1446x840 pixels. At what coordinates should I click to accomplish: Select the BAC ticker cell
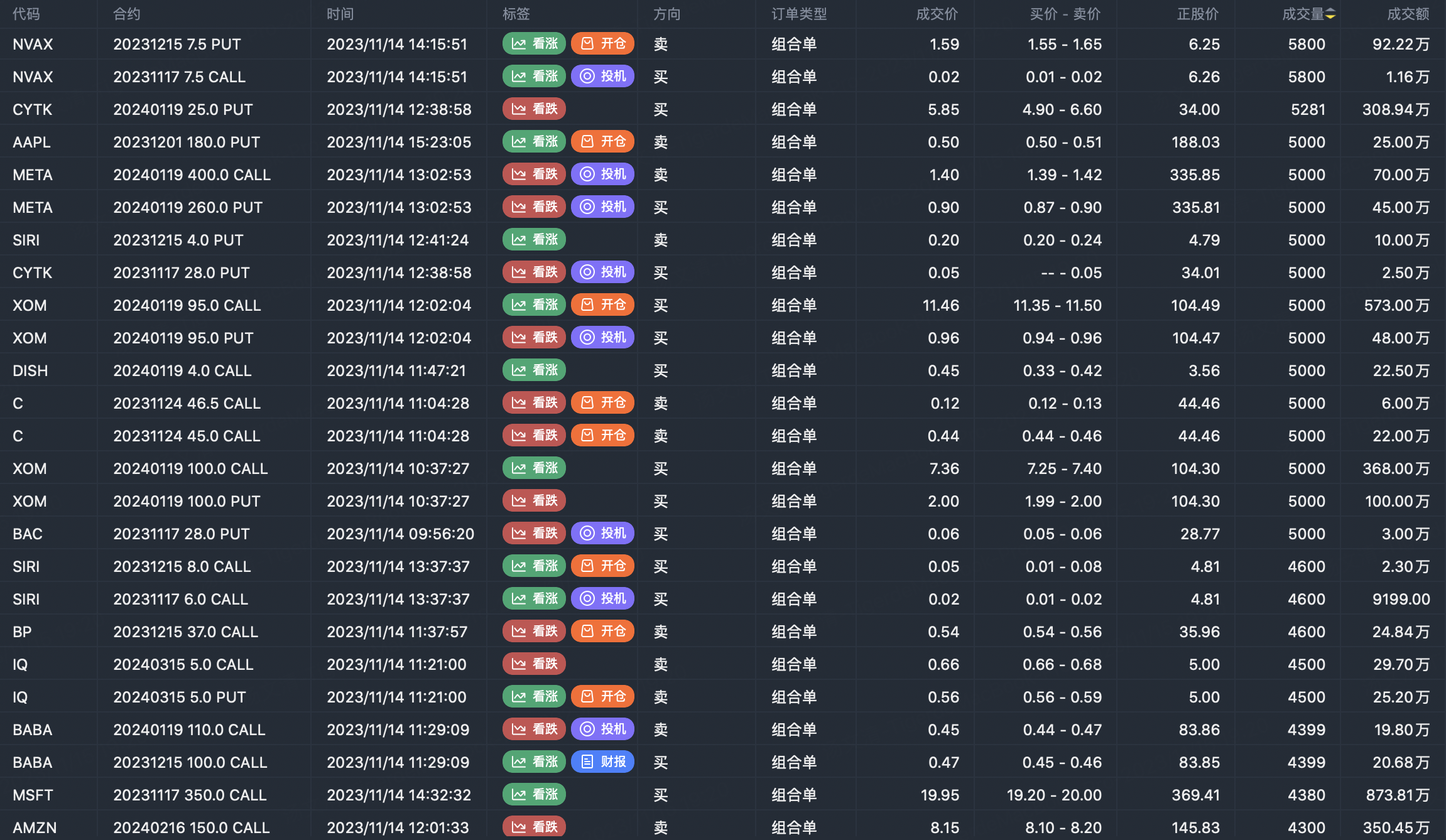[x=28, y=534]
